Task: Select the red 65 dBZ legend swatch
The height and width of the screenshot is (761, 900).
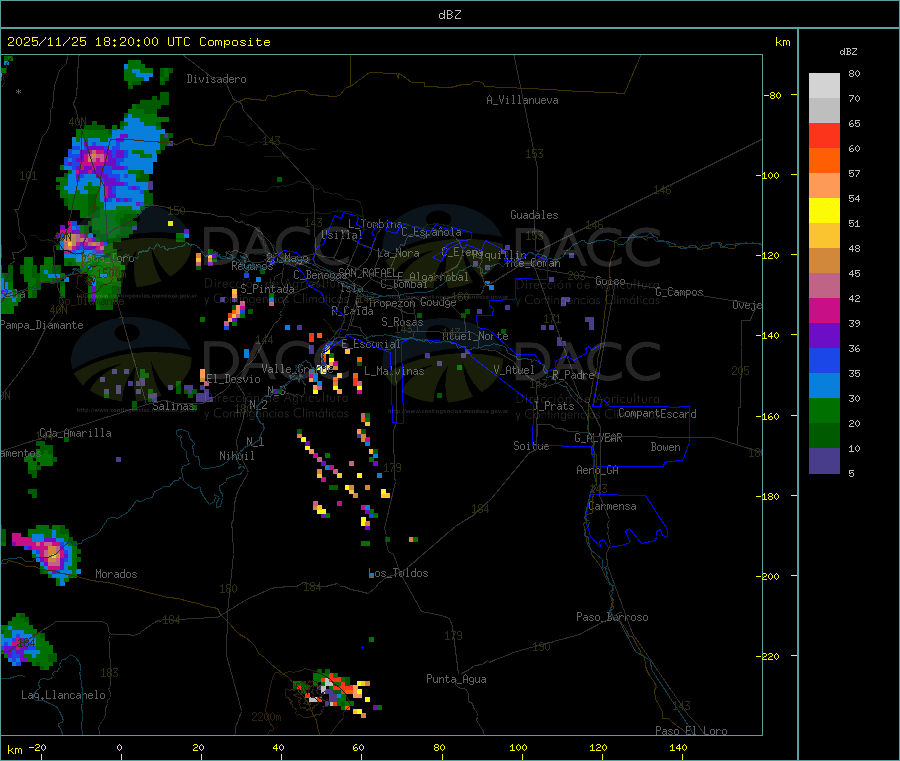Action: (824, 135)
